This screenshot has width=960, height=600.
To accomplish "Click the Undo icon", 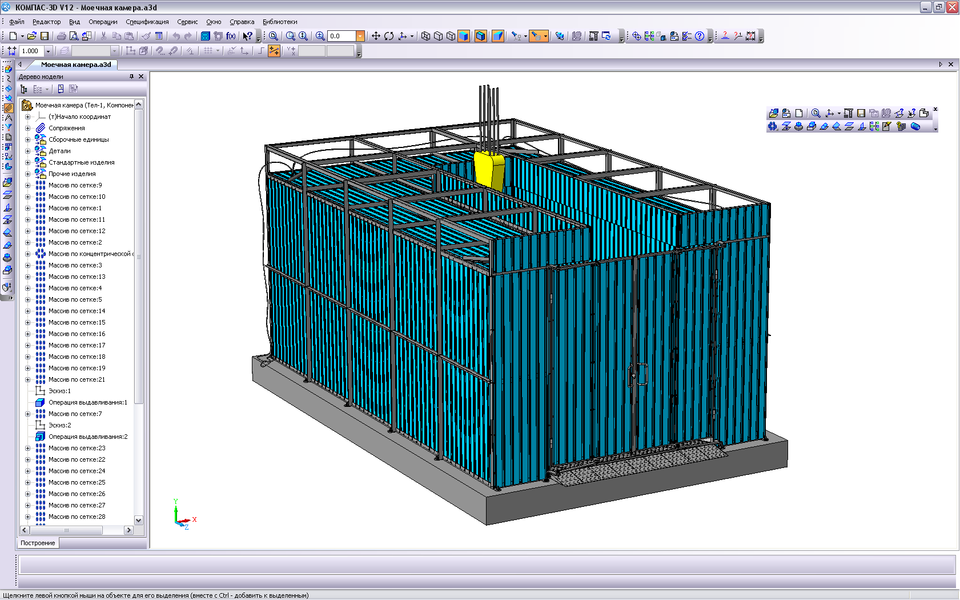I will 175,37.
